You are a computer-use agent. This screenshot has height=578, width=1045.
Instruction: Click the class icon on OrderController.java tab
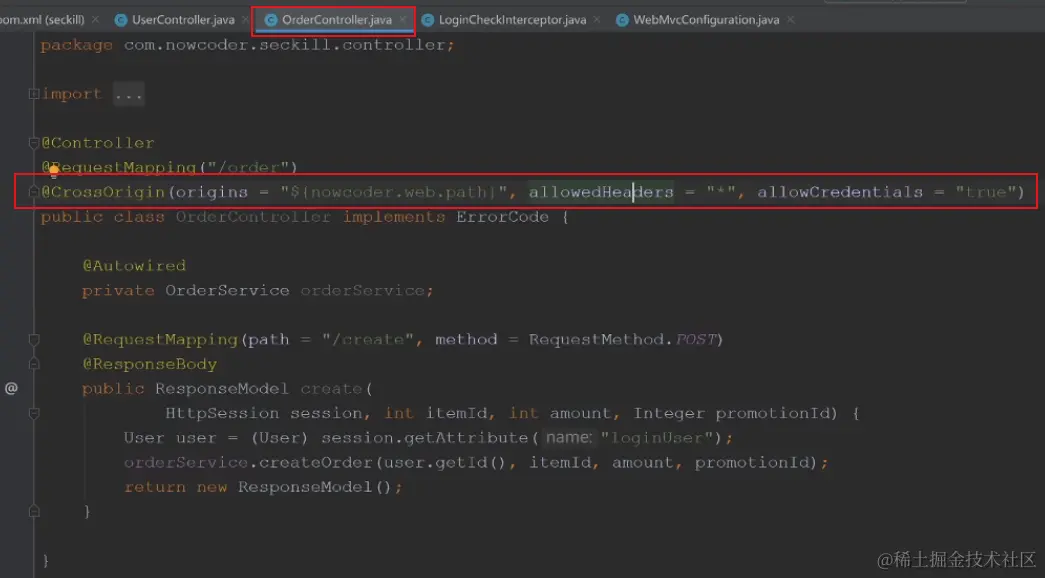[271, 20]
